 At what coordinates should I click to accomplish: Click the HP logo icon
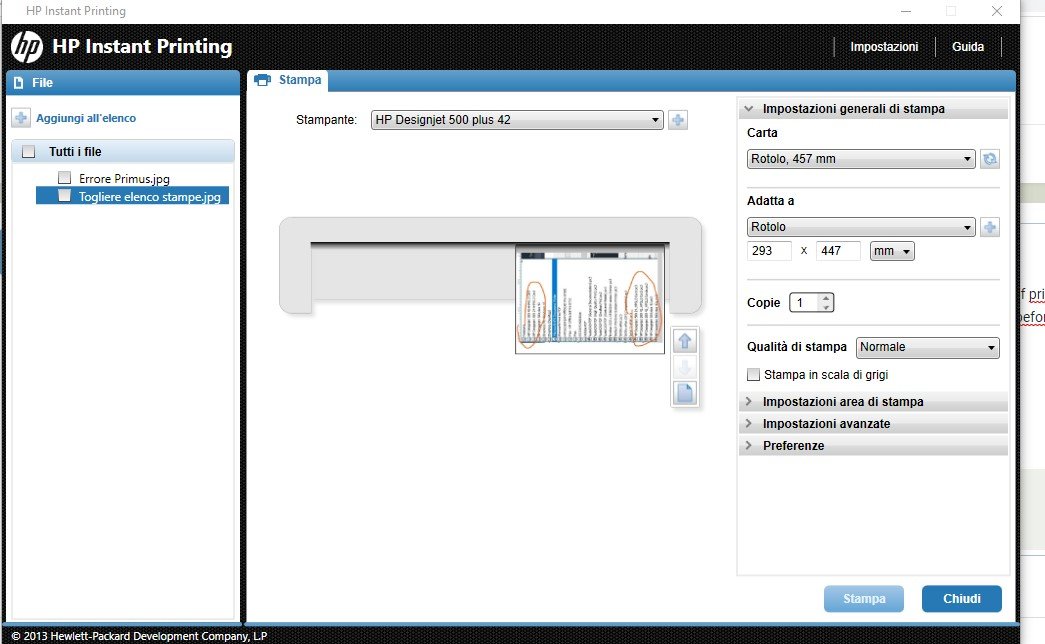(27, 47)
